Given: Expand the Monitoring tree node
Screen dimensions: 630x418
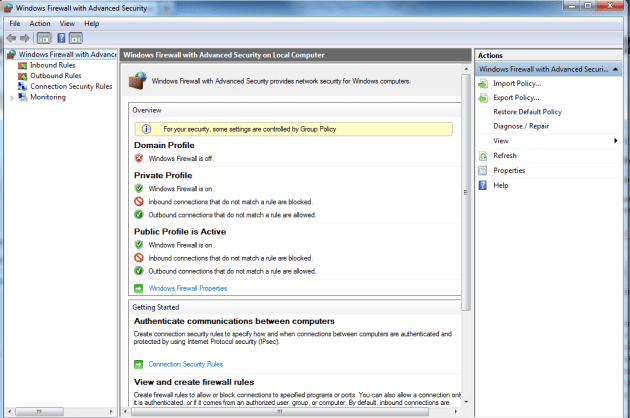Looking at the screenshot, I should (12, 98).
